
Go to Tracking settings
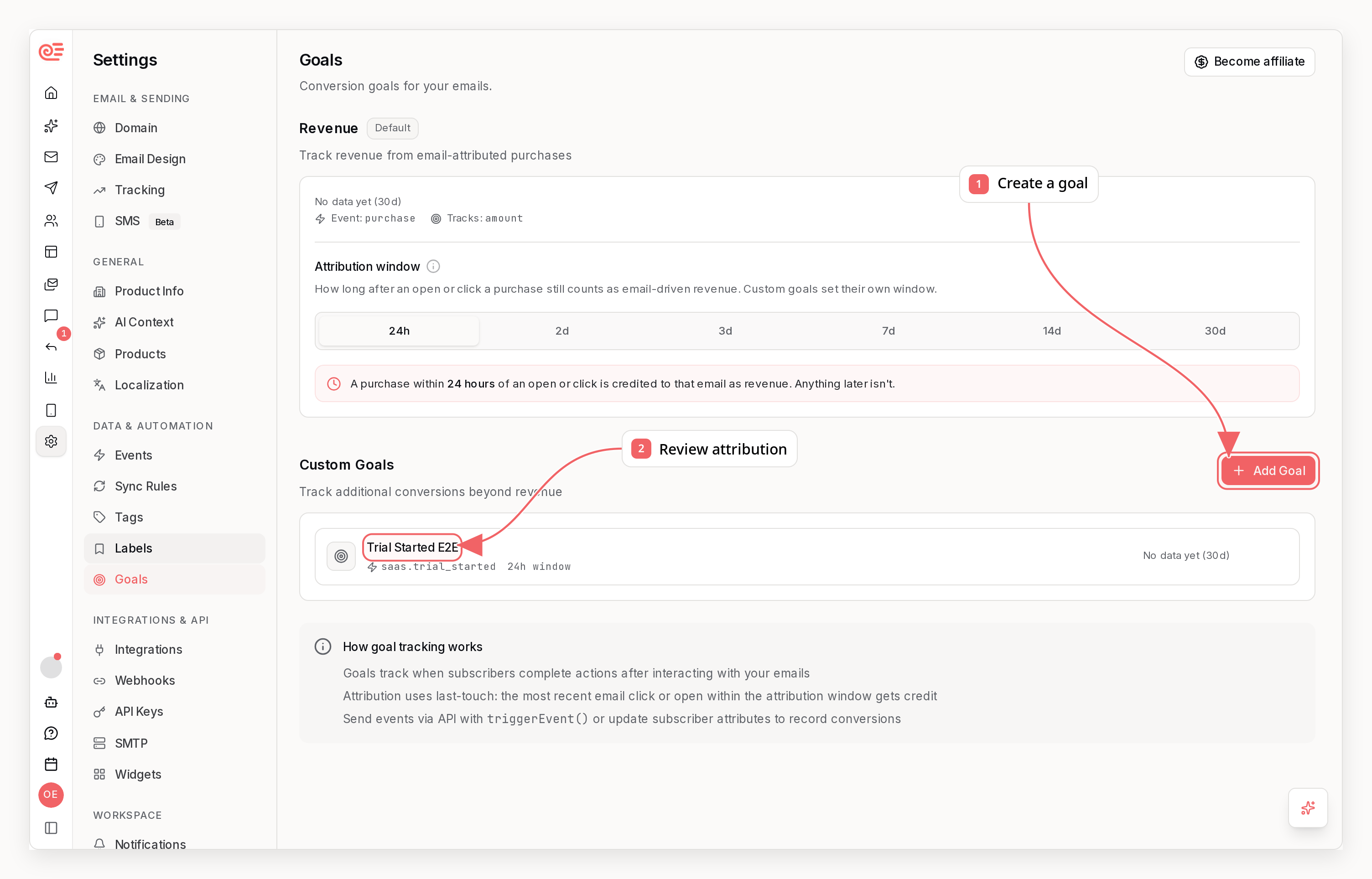pos(175,190)
